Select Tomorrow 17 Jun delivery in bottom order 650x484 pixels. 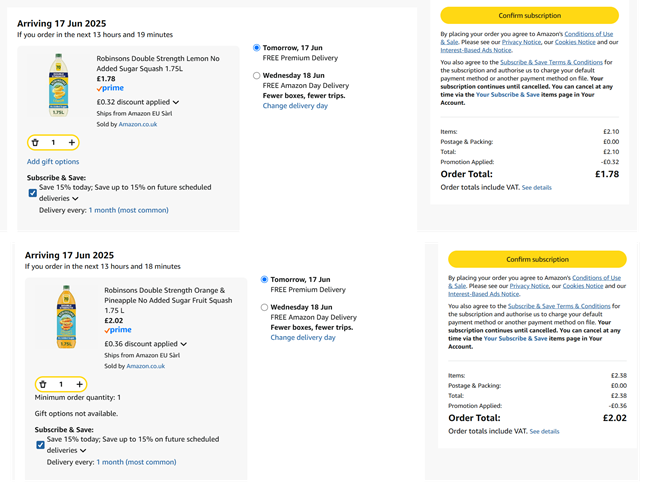(x=264, y=279)
